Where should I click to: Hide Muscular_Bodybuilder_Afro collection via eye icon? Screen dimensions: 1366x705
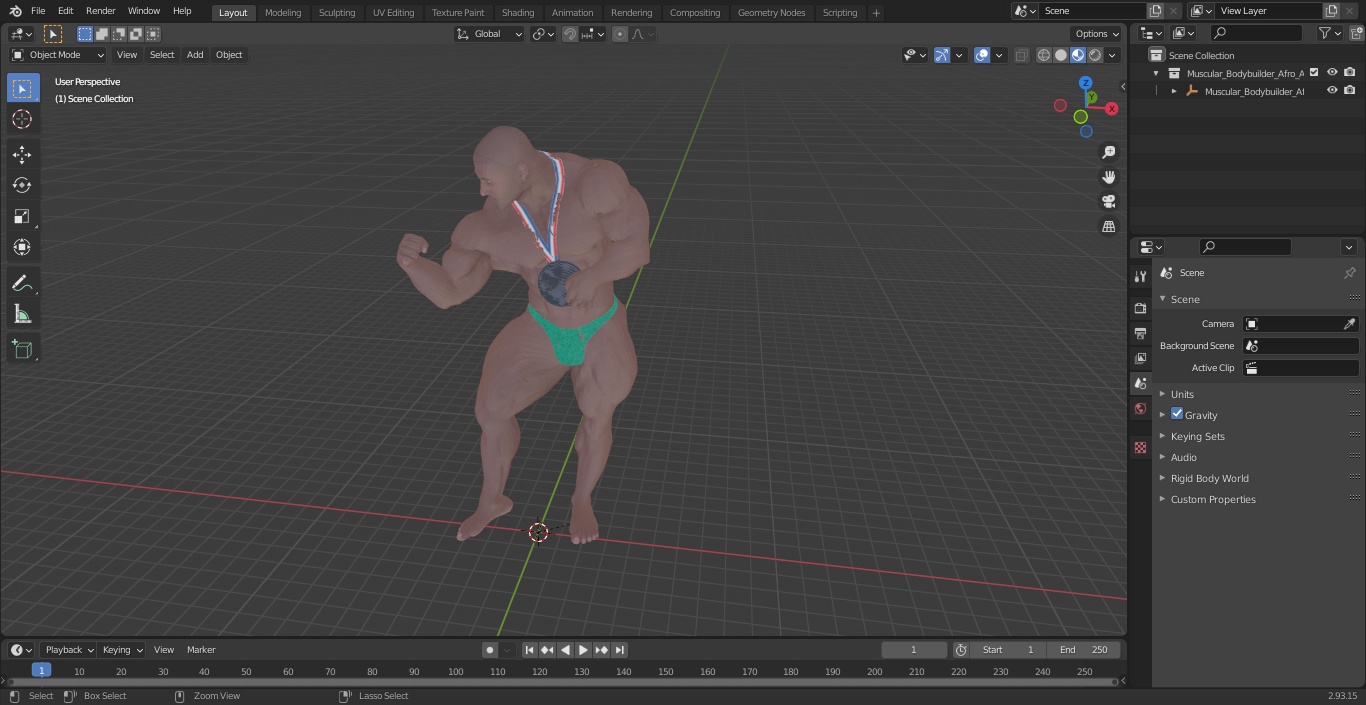coord(1332,73)
